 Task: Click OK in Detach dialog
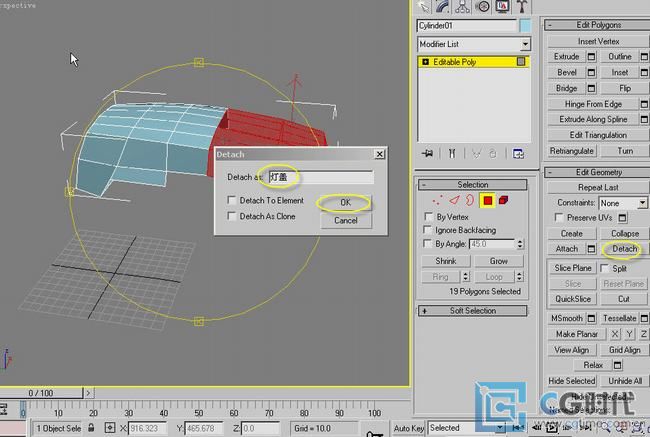[346, 202]
